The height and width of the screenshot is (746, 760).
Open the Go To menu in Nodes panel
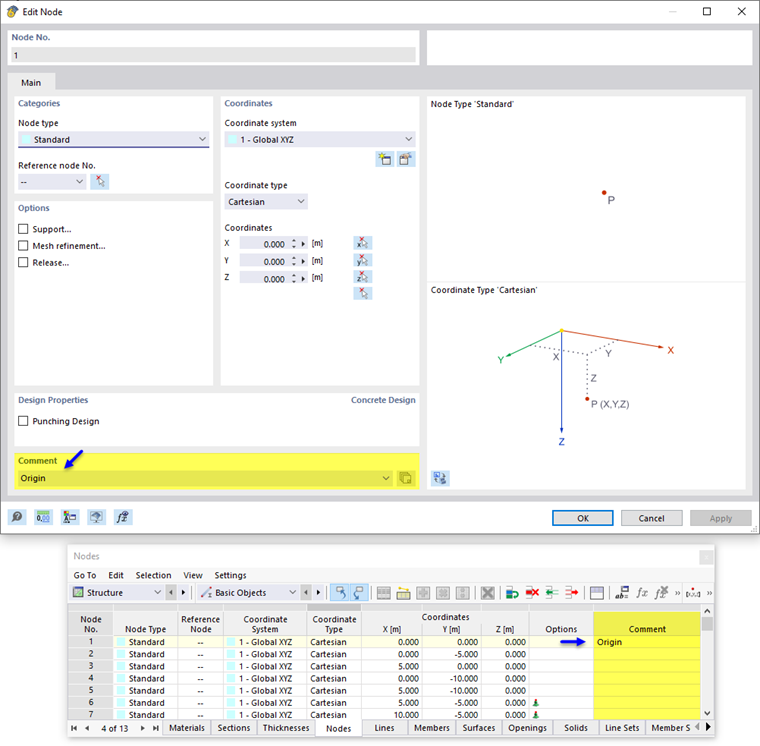pyautogui.click(x=85, y=575)
